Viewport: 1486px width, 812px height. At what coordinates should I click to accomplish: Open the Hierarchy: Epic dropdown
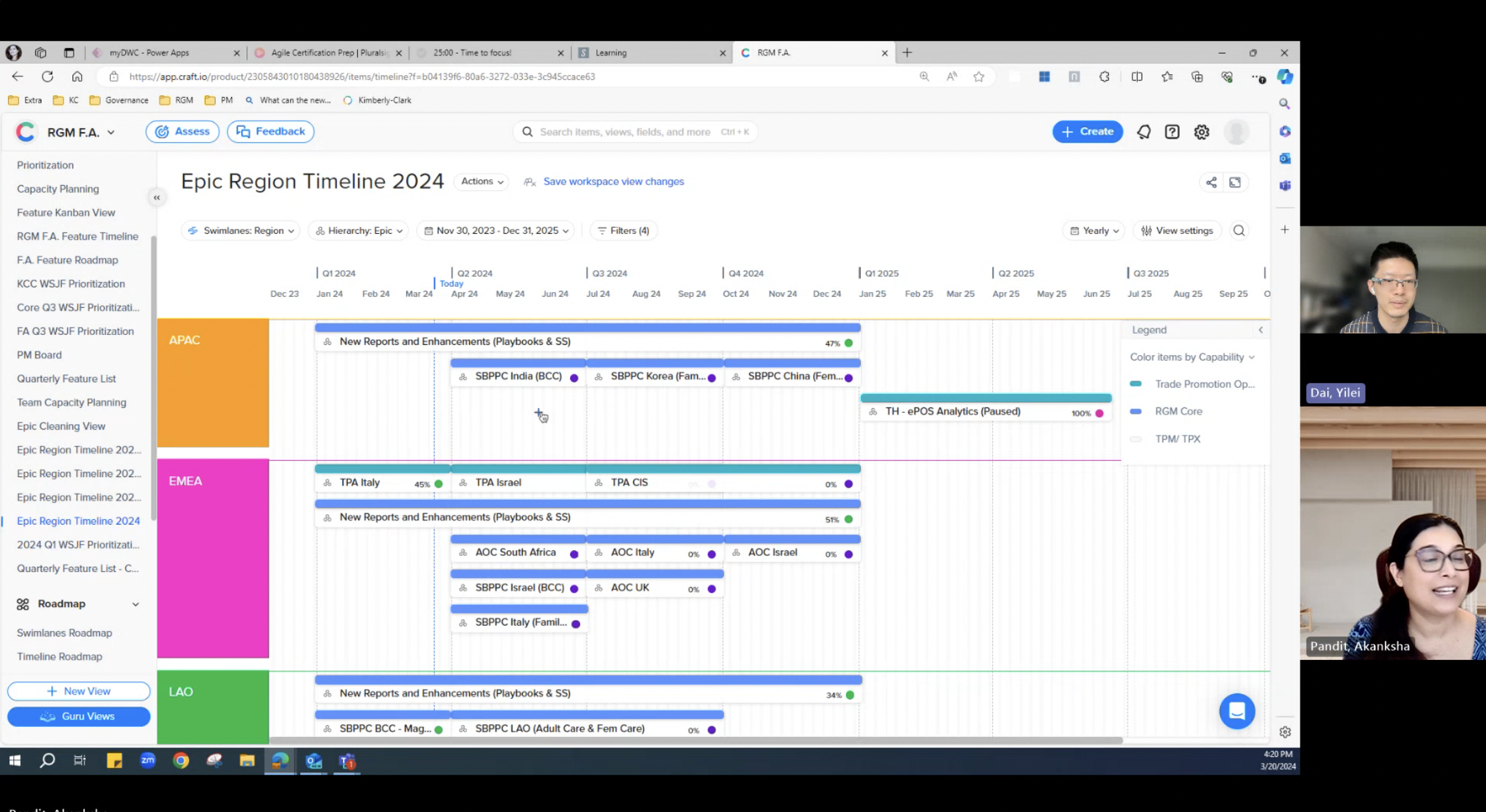tap(358, 230)
